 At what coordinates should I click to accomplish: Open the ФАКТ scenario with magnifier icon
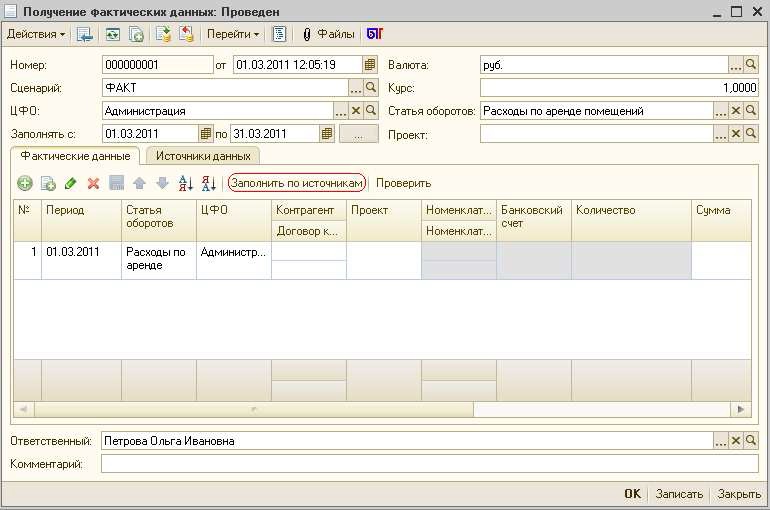click(371, 88)
